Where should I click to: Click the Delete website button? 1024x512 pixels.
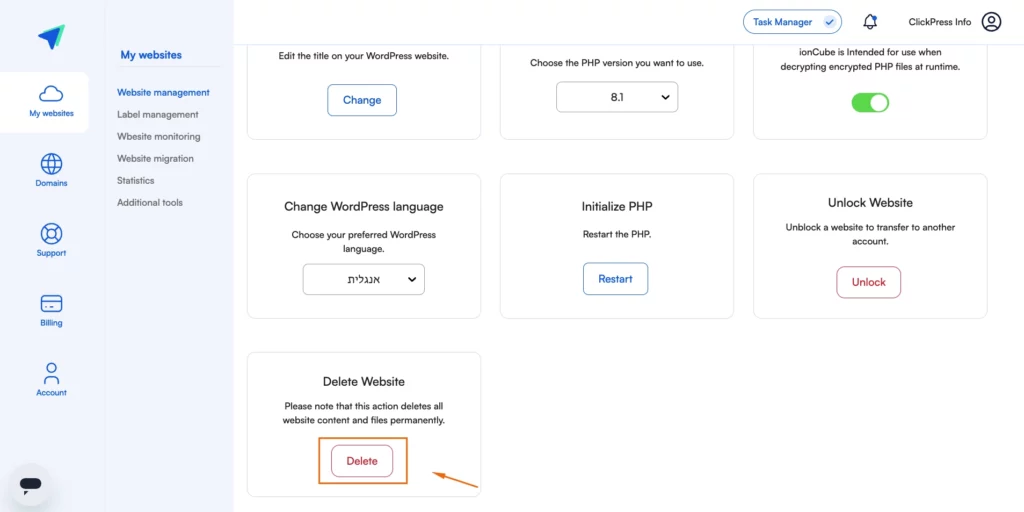(362, 460)
